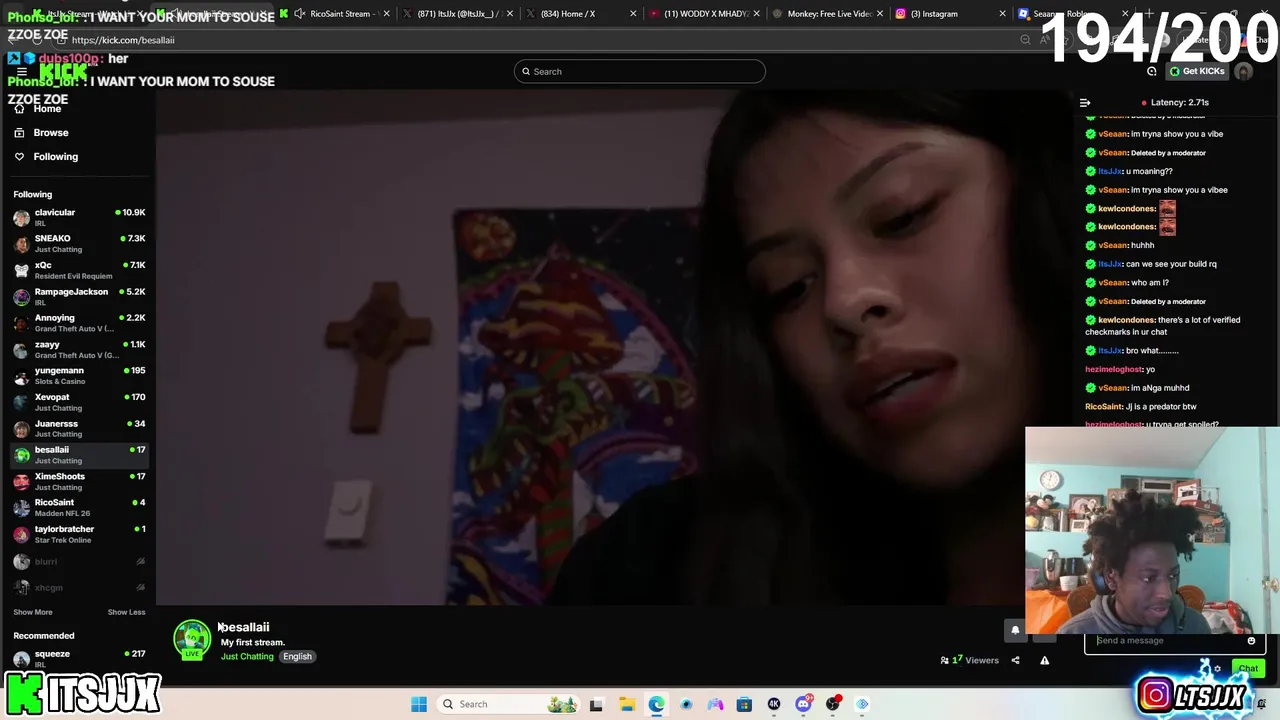
Task: Open the Kick points icon beside Get KICKs
Action: [1152, 71]
